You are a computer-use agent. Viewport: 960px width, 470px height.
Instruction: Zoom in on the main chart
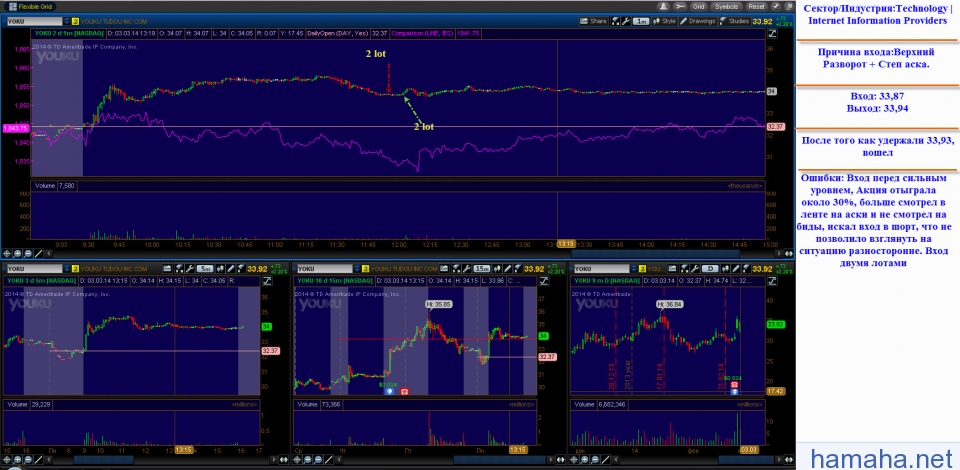17,253
